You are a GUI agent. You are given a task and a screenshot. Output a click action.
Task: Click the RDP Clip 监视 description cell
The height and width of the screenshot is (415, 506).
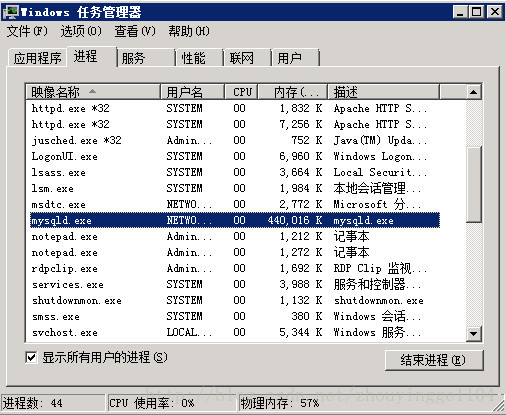tap(380, 268)
